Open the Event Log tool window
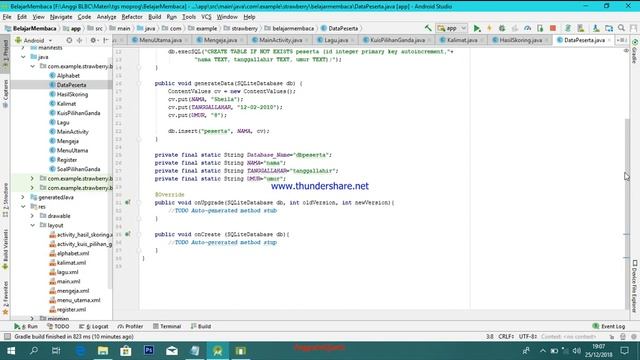 [609, 326]
